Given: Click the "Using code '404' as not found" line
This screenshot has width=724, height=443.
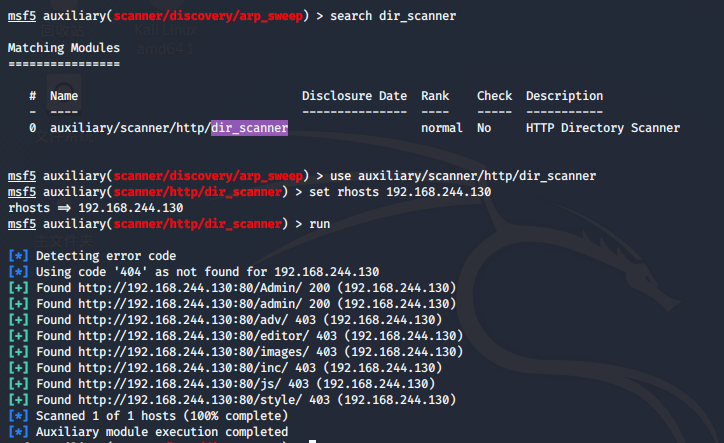Looking at the screenshot, I should click(208, 272).
